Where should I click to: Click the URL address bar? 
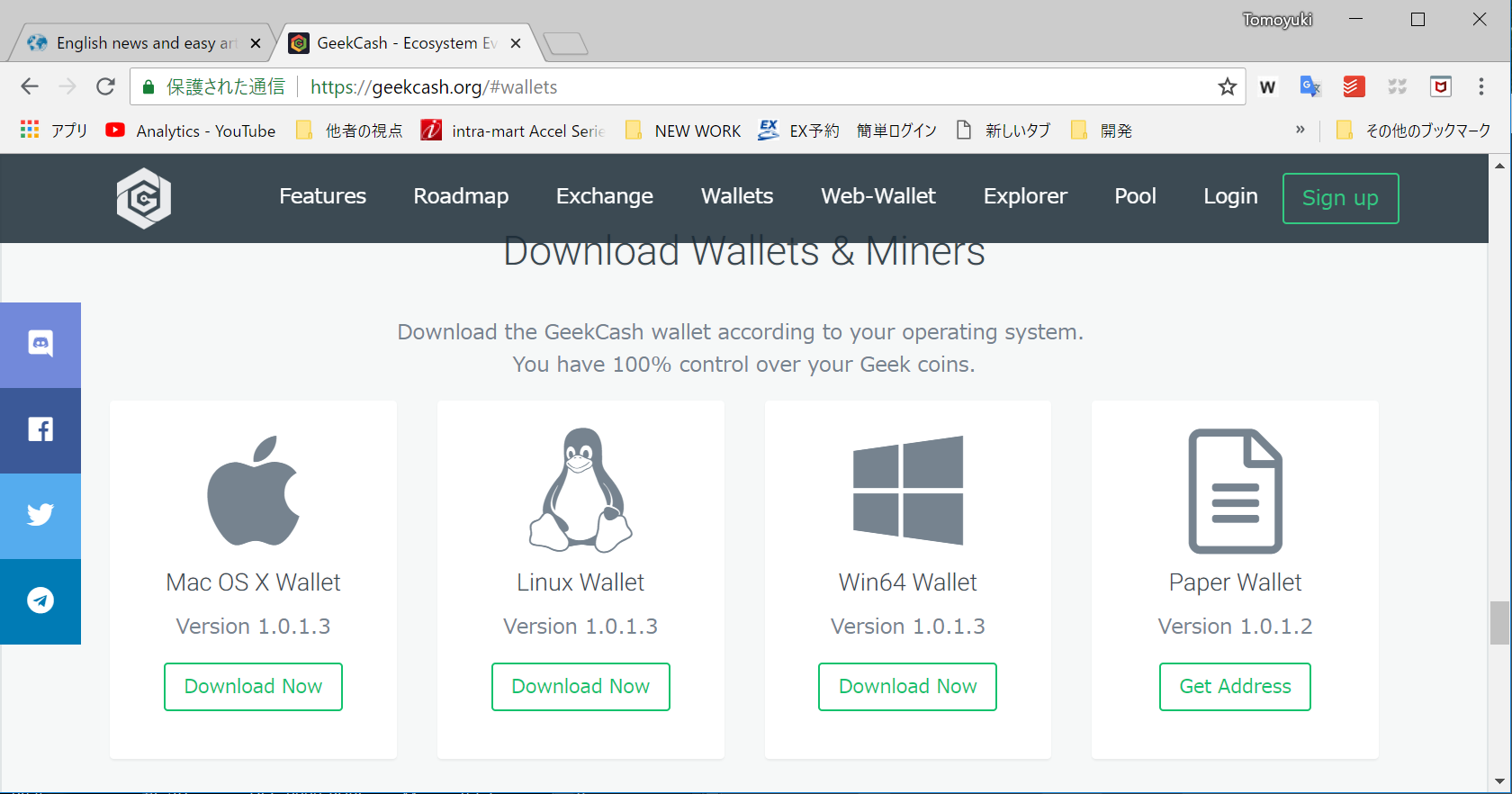pos(756,87)
